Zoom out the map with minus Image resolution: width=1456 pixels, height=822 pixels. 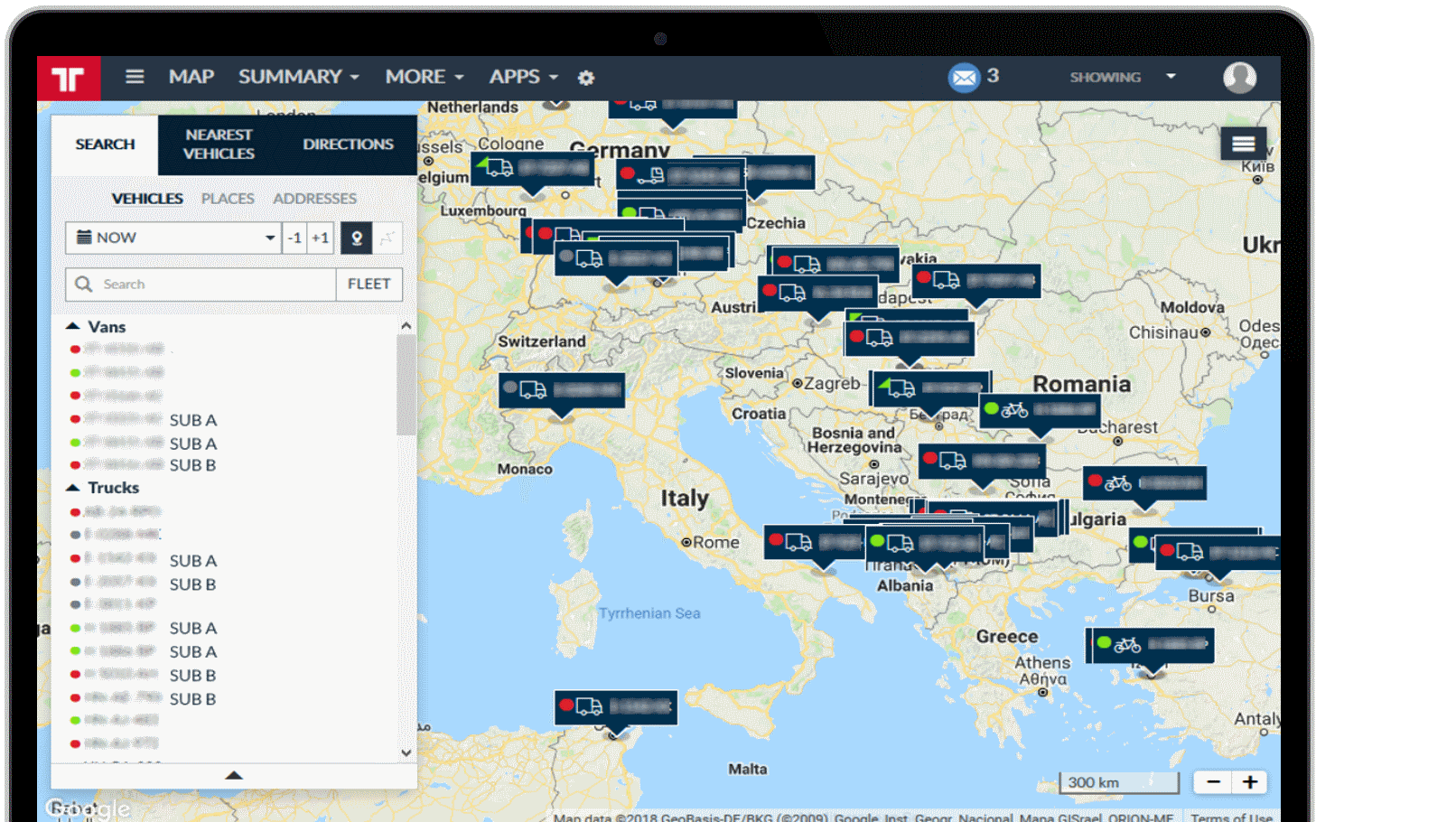click(x=1213, y=782)
